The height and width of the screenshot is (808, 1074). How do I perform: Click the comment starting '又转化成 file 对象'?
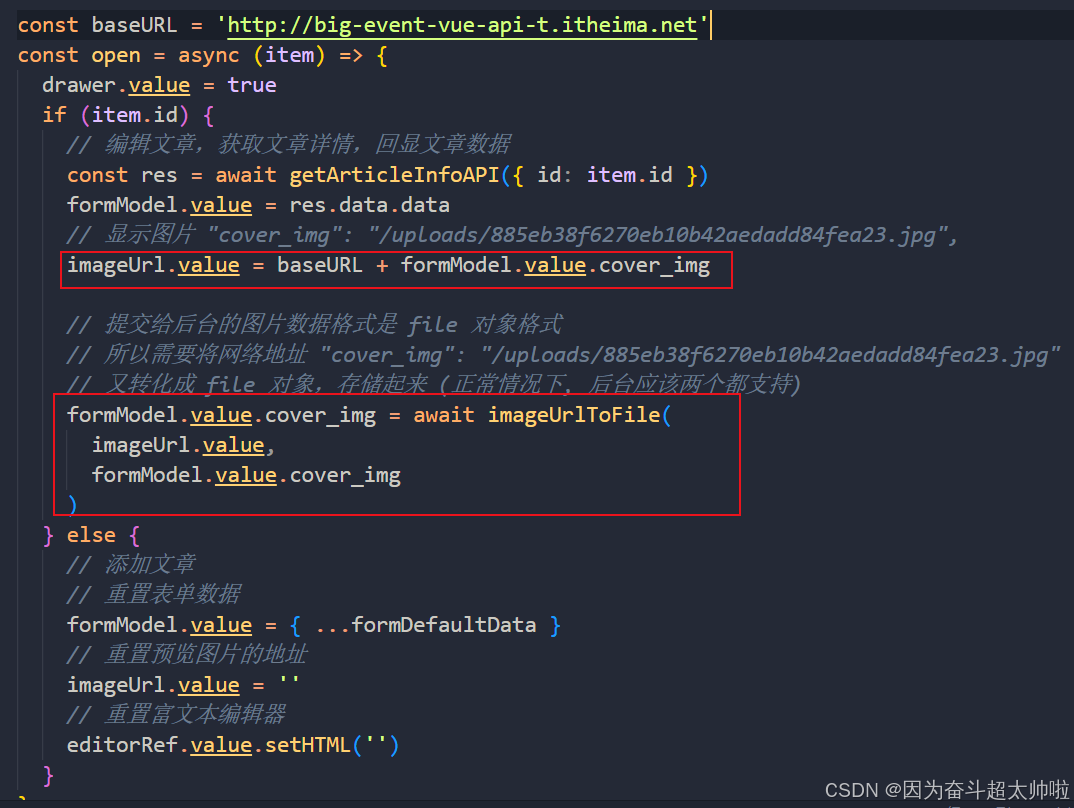[434, 384]
